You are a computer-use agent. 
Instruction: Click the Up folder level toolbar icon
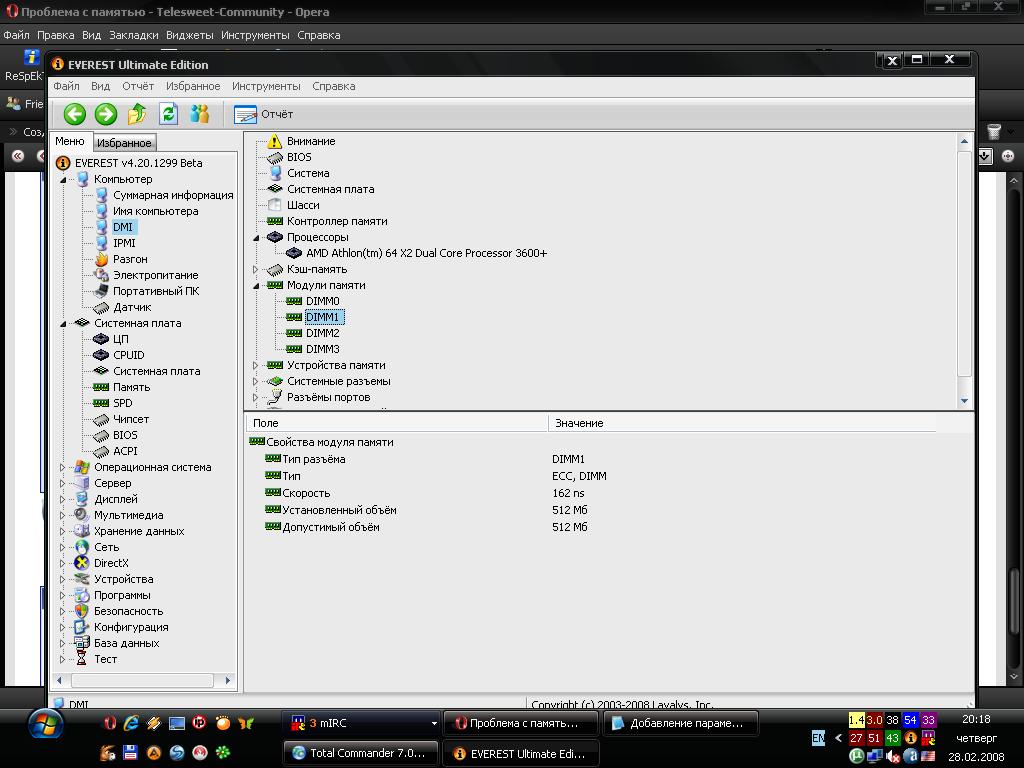point(137,114)
